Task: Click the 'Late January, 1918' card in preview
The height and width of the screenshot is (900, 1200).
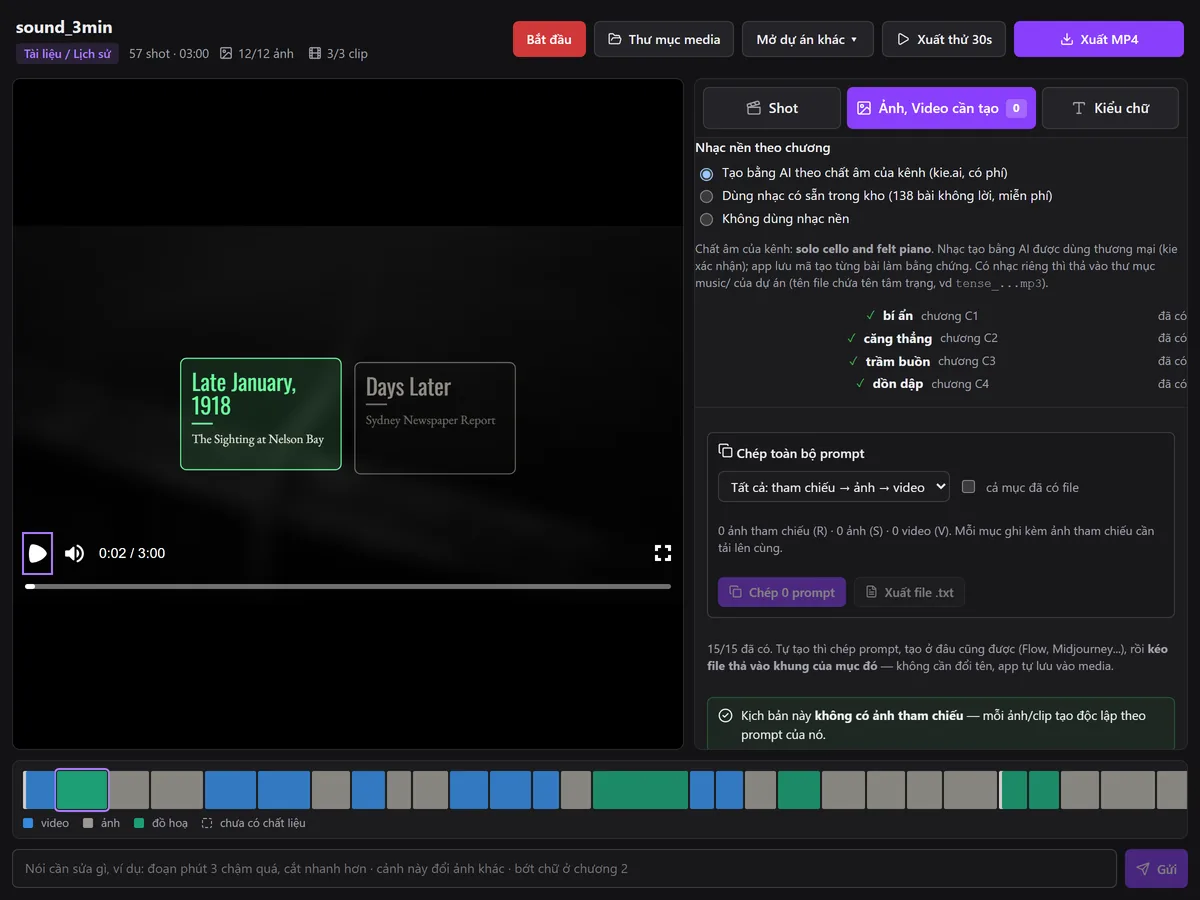Action: 261,414
